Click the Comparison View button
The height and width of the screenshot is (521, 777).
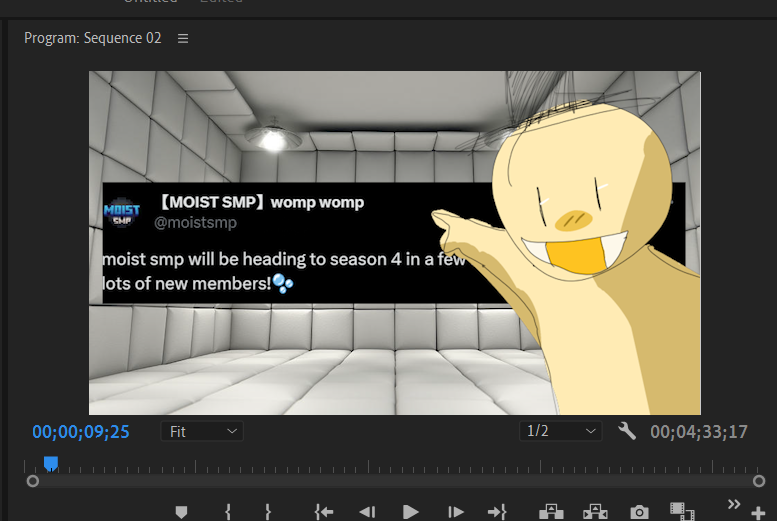click(x=682, y=511)
